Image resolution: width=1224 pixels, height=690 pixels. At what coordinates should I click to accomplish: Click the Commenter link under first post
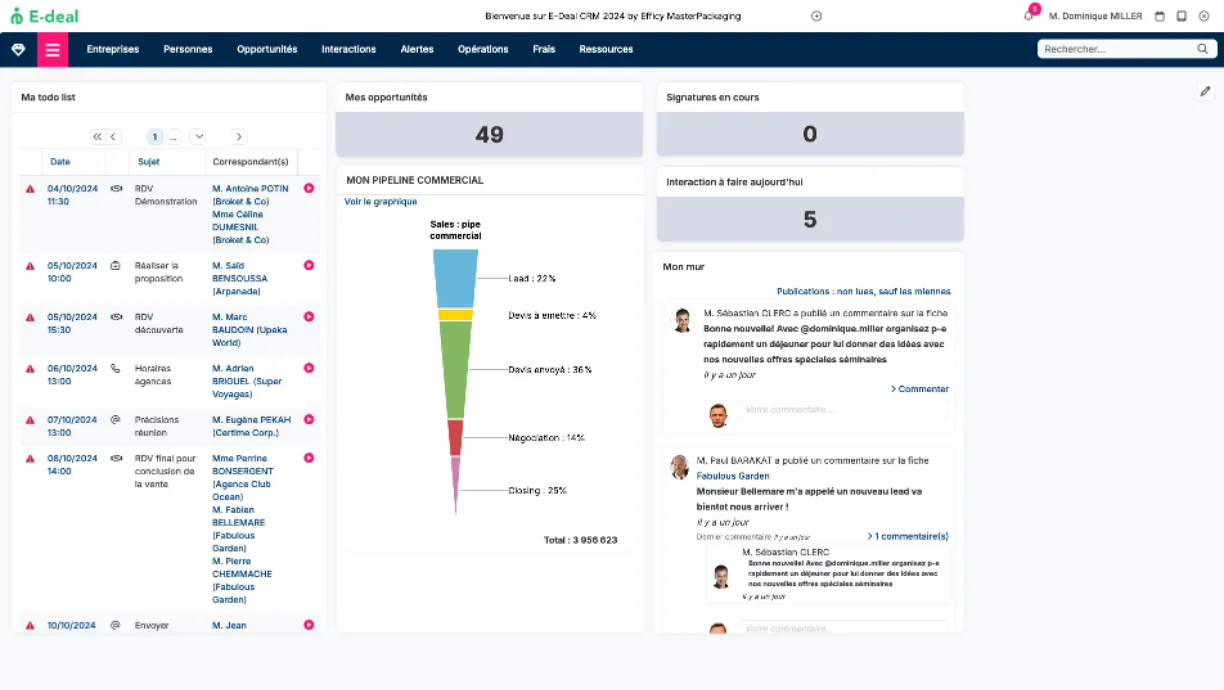click(920, 389)
